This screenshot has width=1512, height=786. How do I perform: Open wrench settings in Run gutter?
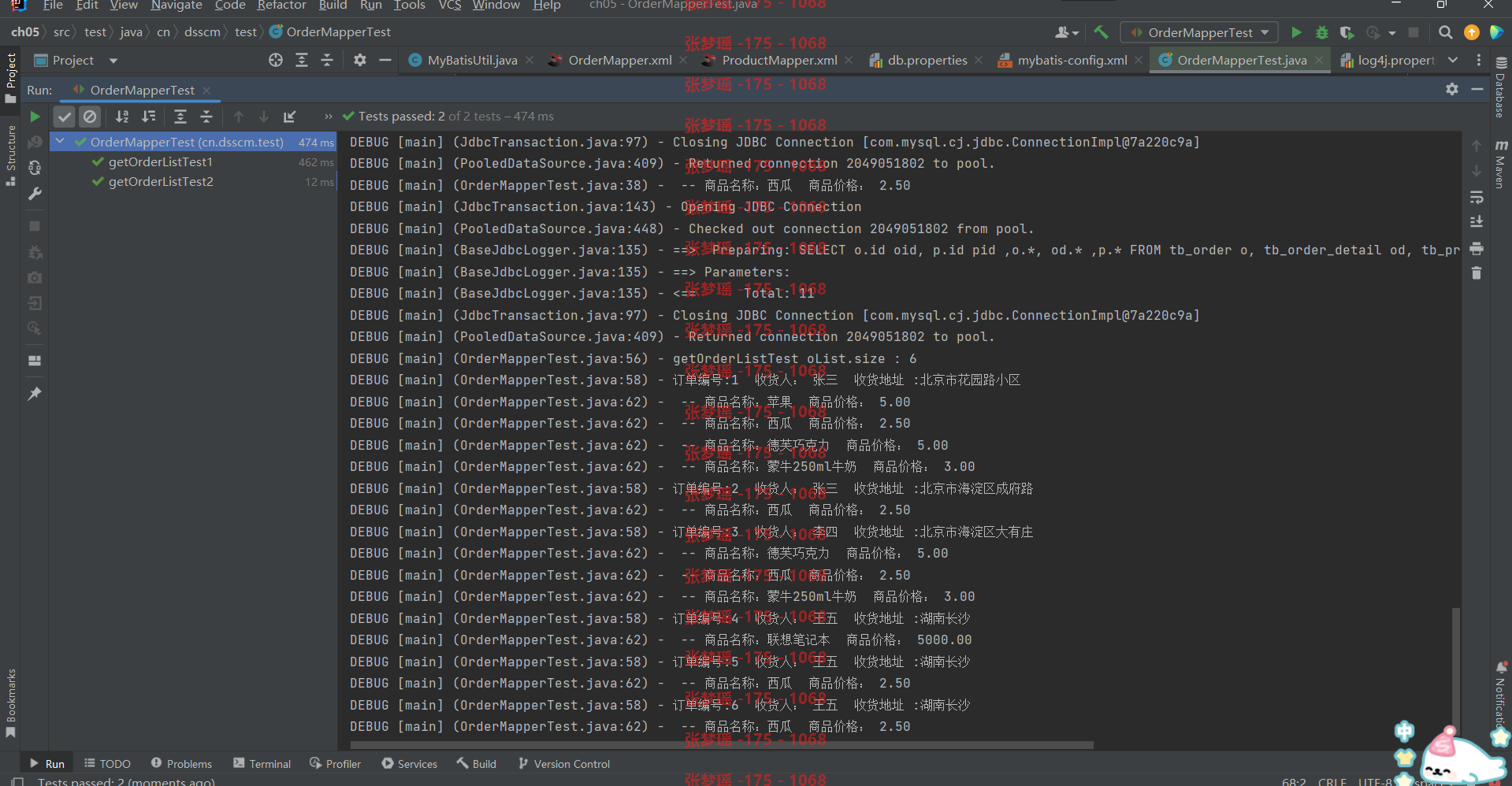35,194
